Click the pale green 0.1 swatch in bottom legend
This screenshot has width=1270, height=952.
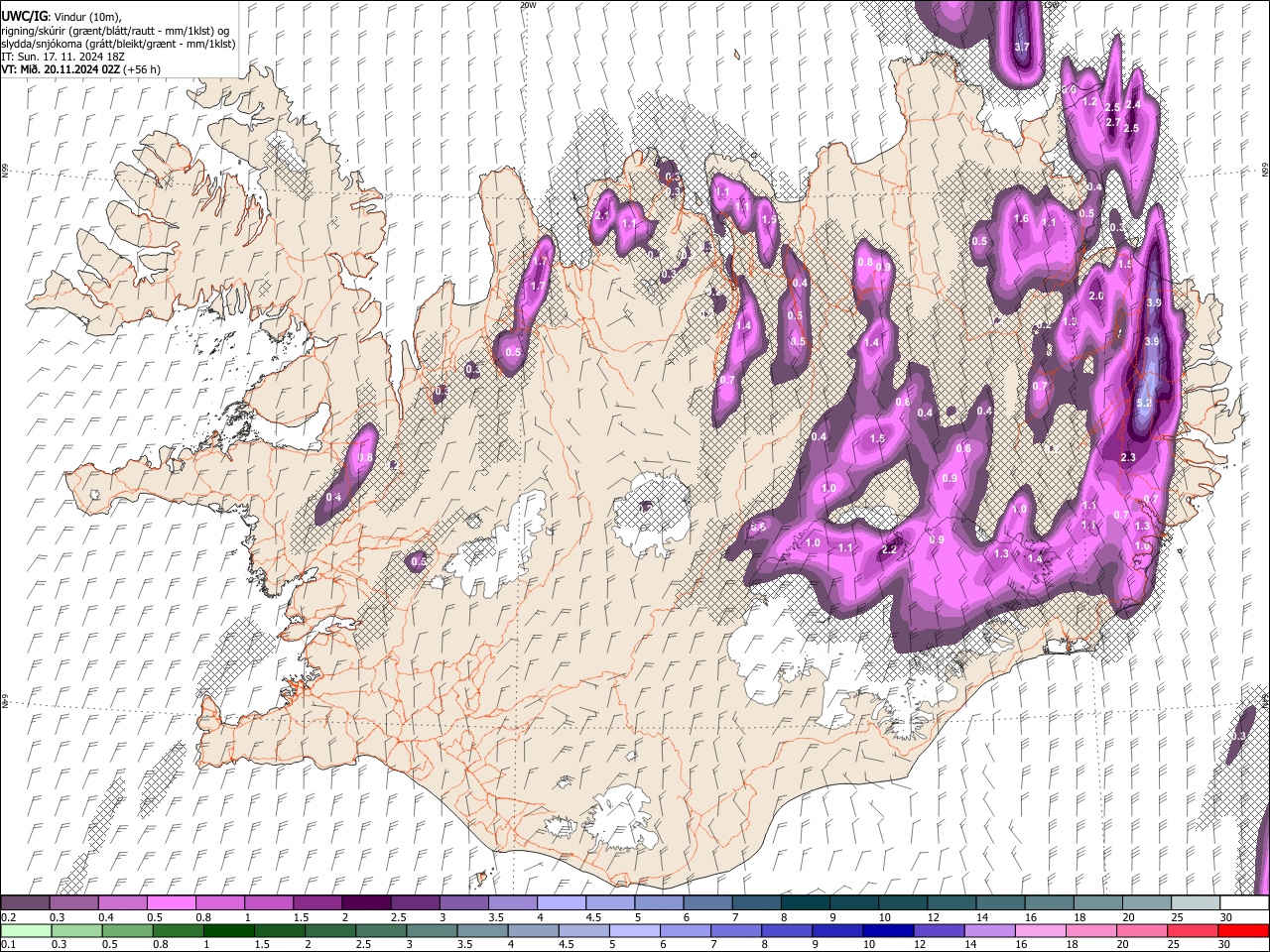tap(26, 930)
